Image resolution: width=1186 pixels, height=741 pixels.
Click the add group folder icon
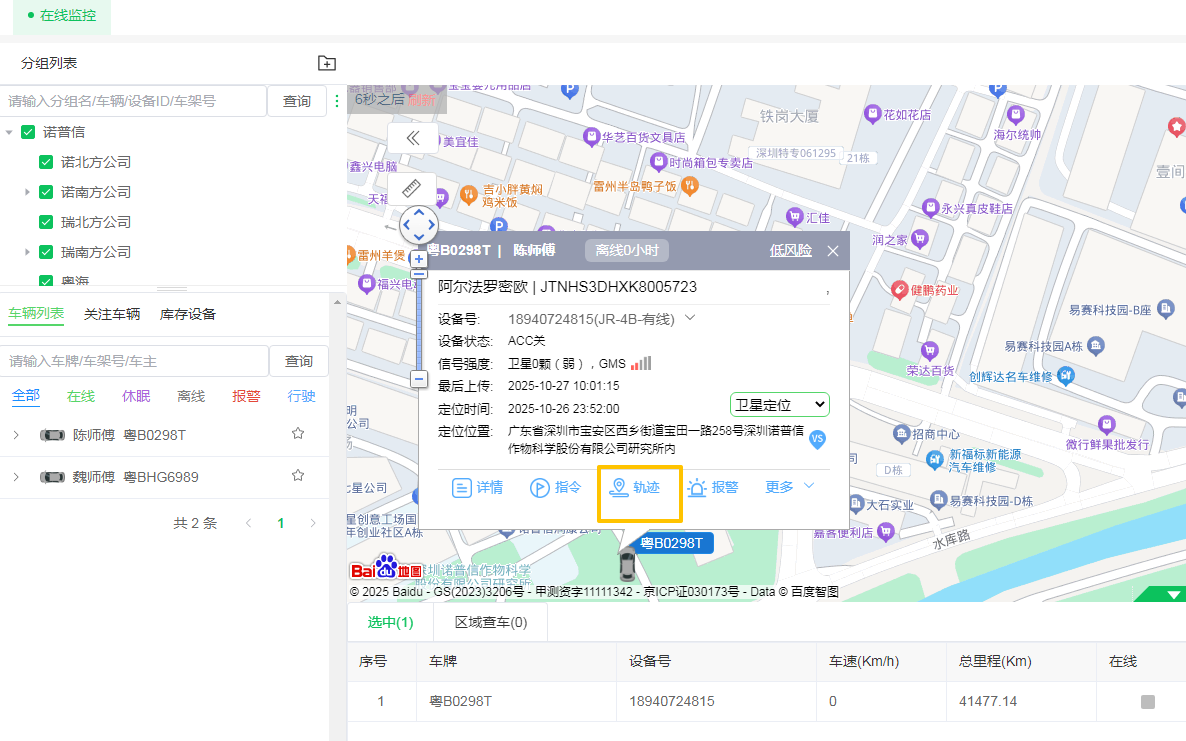pos(327,63)
